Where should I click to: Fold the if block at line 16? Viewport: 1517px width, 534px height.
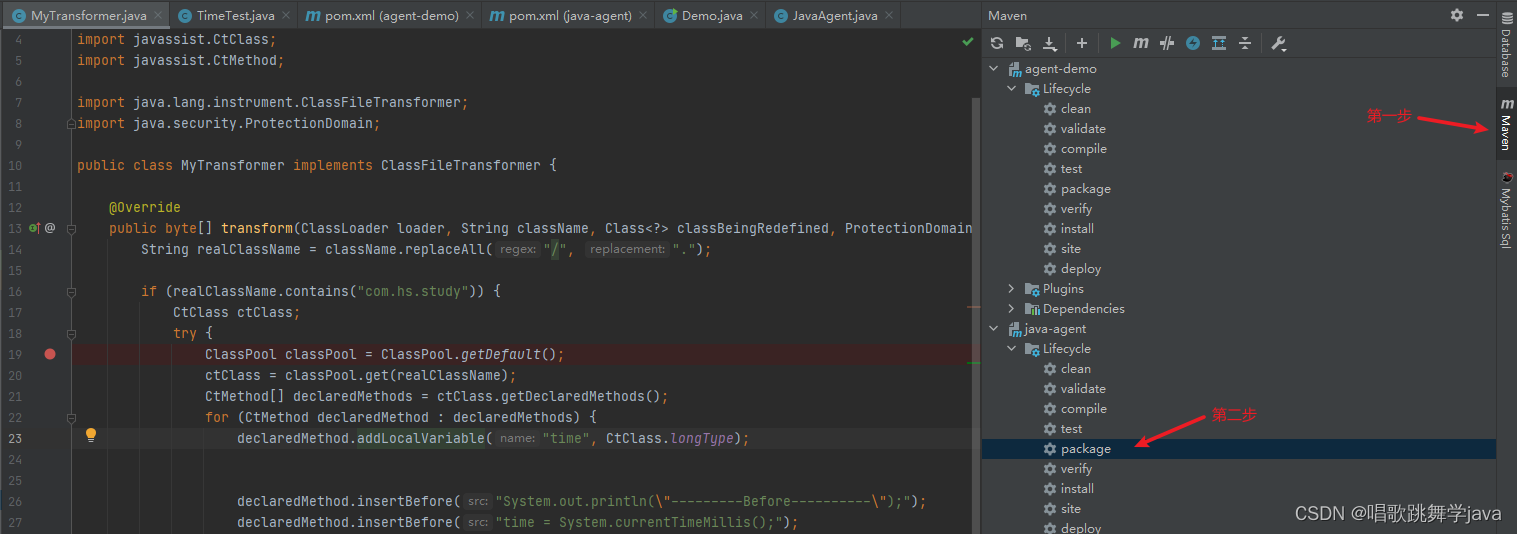[71, 292]
